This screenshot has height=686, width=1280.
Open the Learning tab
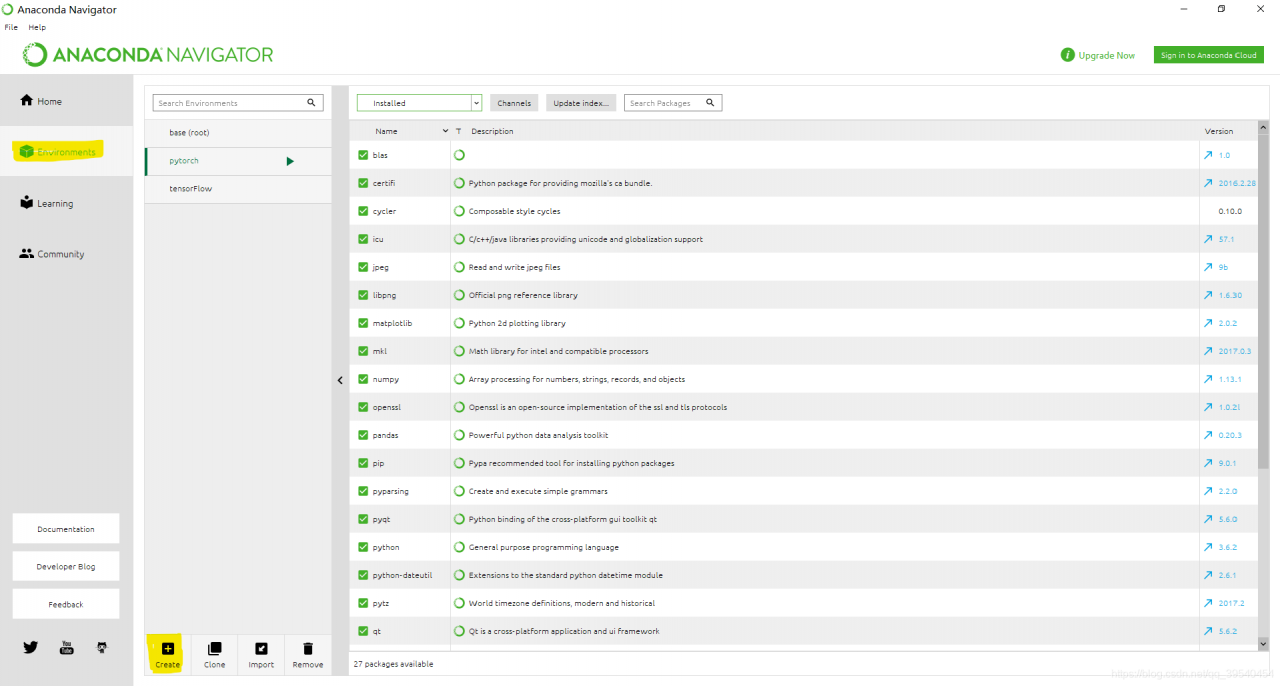[66, 203]
